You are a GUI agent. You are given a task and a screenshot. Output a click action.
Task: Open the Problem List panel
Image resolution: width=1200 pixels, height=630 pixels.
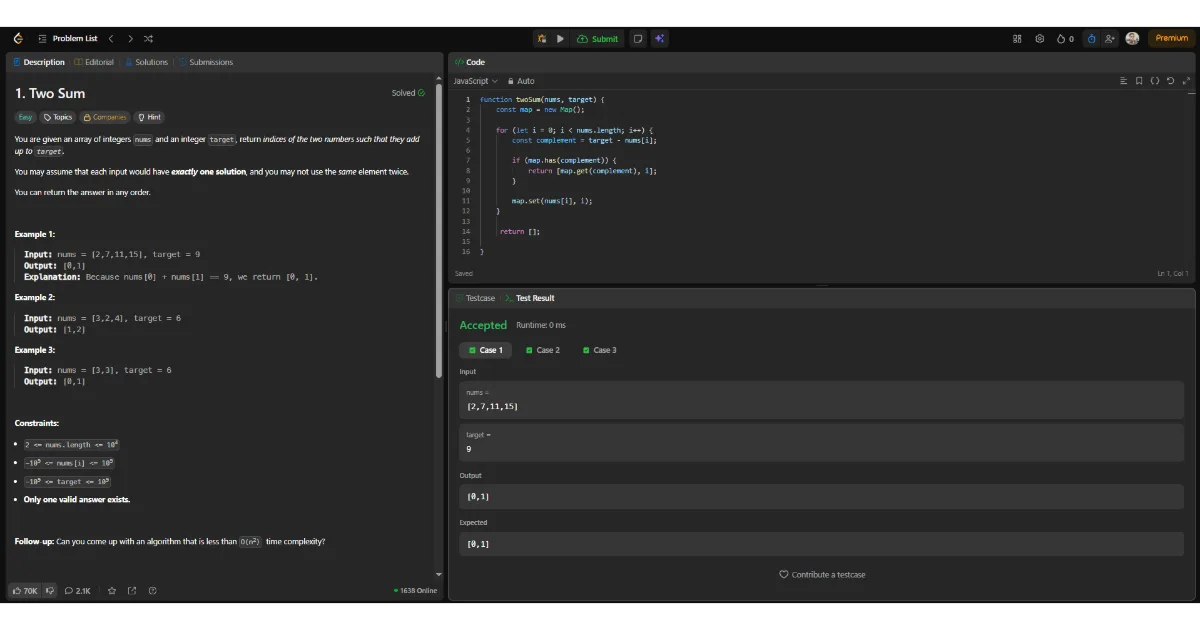(68, 39)
